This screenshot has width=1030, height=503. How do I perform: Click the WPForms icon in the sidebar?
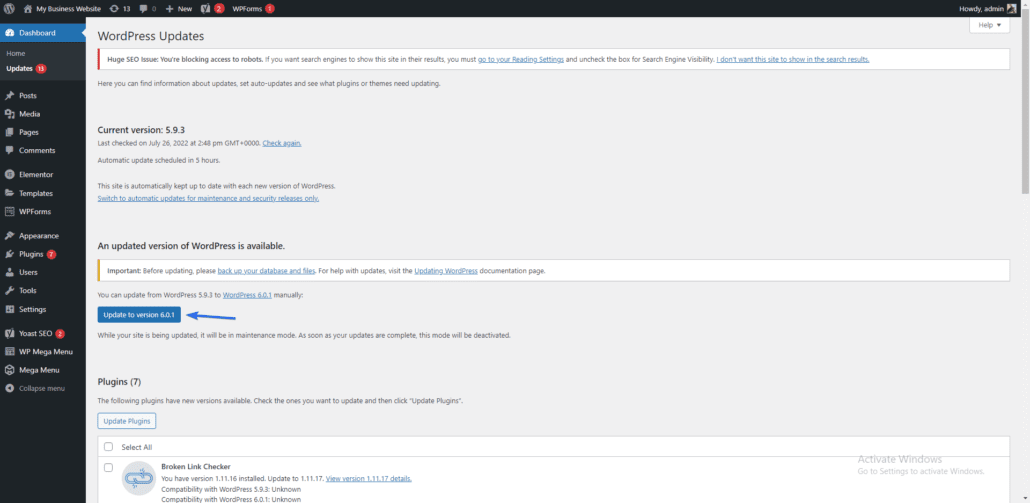(x=9, y=211)
